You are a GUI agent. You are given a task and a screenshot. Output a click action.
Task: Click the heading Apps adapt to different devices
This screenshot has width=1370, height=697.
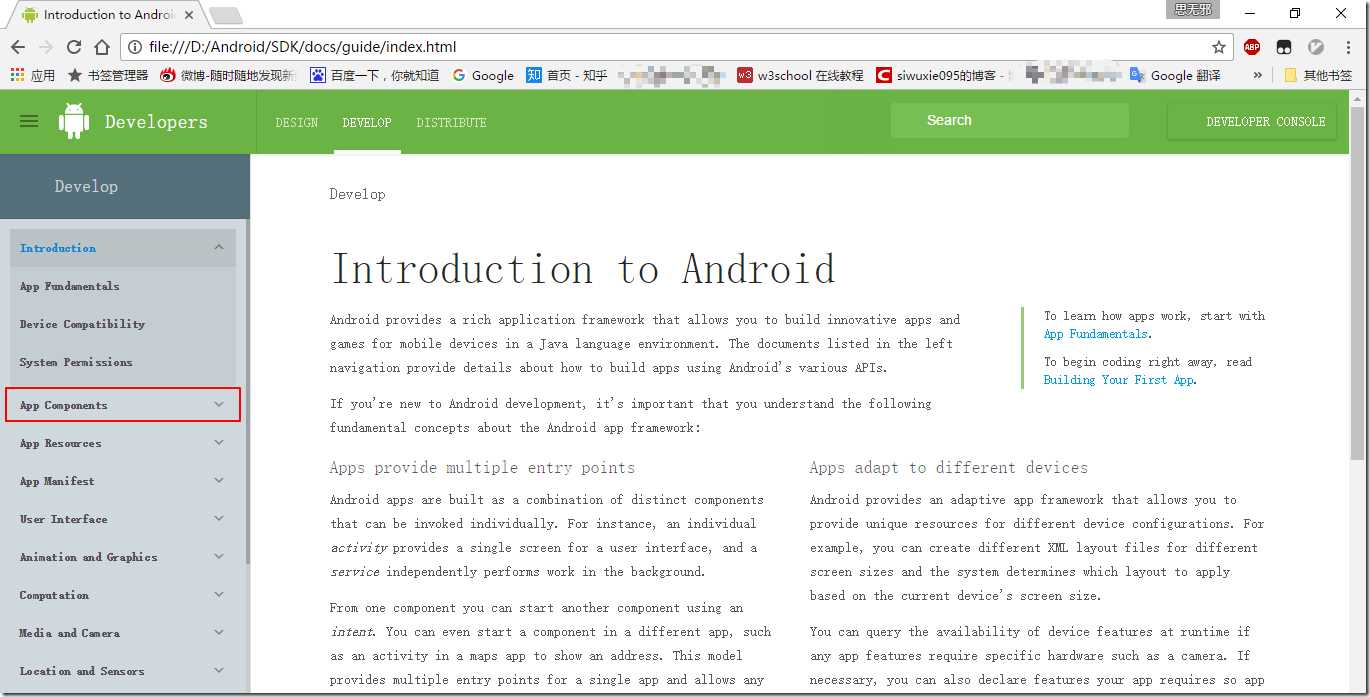point(949,467)
